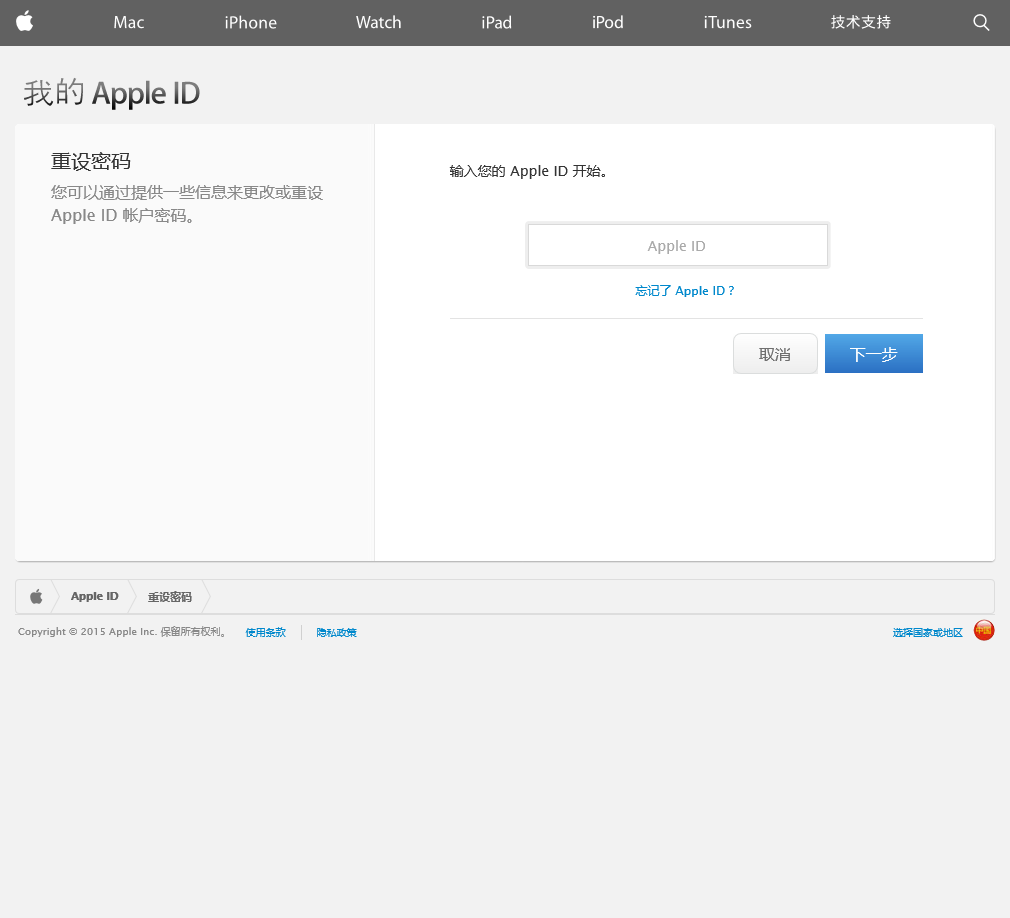
Task: Open the 隐私政策 privacy policy link
Action: (x=336, y=633)
